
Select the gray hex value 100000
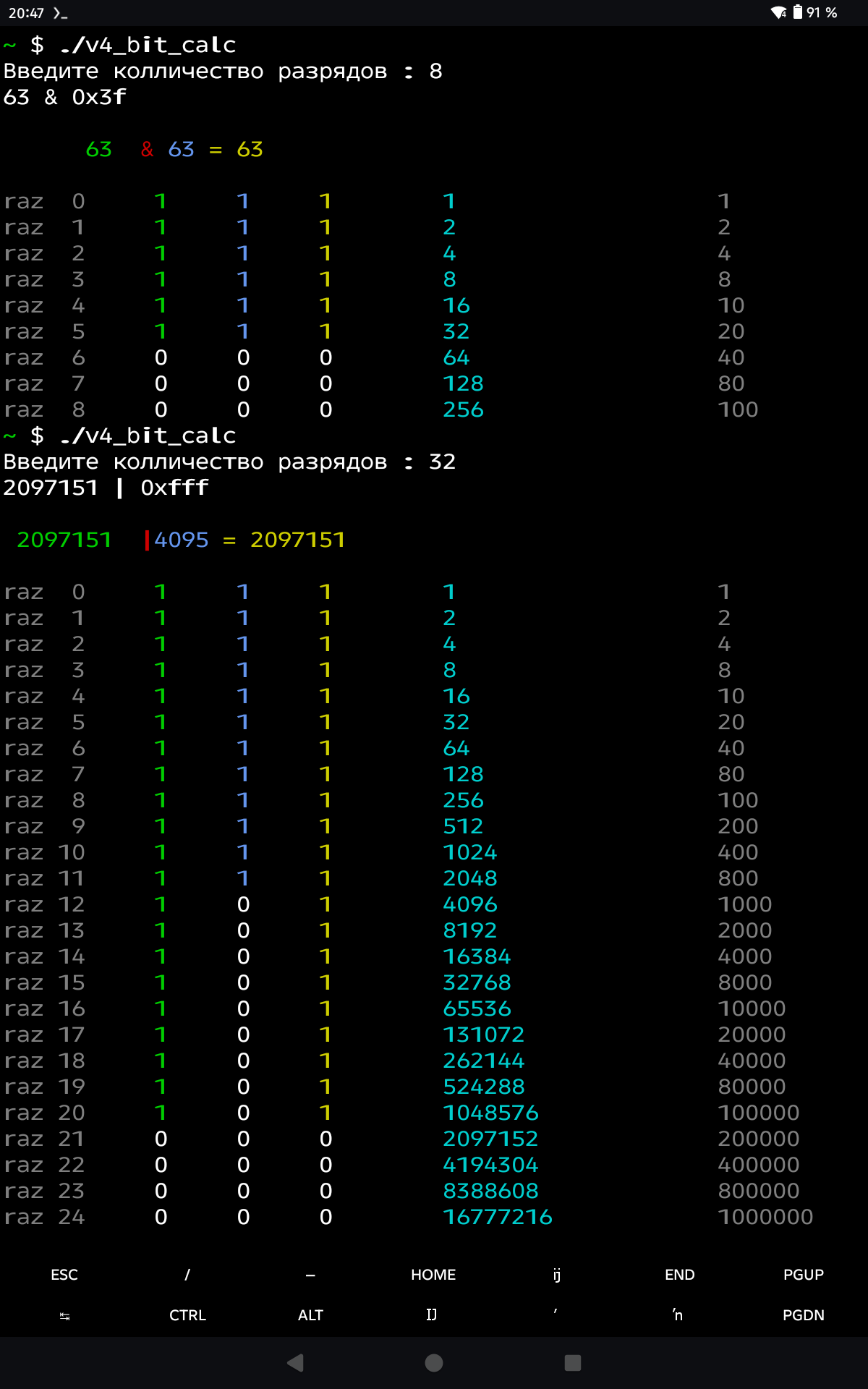coord(759,1113)
